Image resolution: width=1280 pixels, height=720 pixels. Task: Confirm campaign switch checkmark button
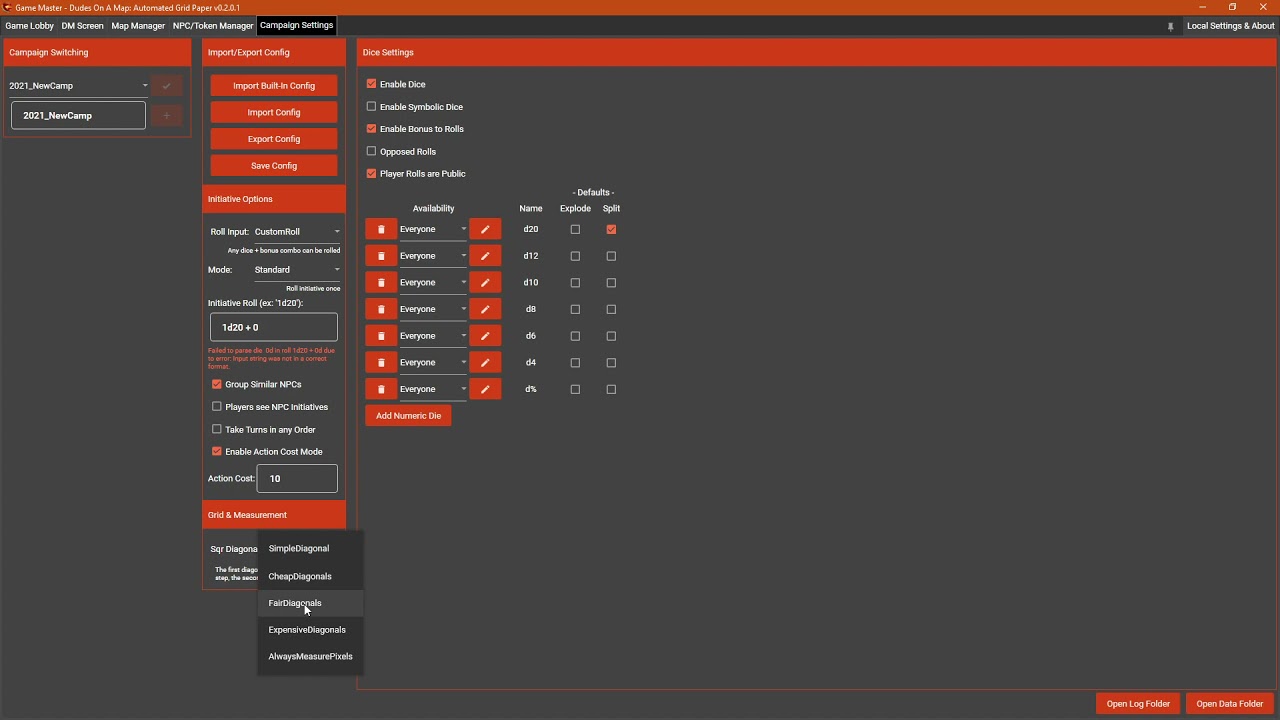click(x=166, y=86)
